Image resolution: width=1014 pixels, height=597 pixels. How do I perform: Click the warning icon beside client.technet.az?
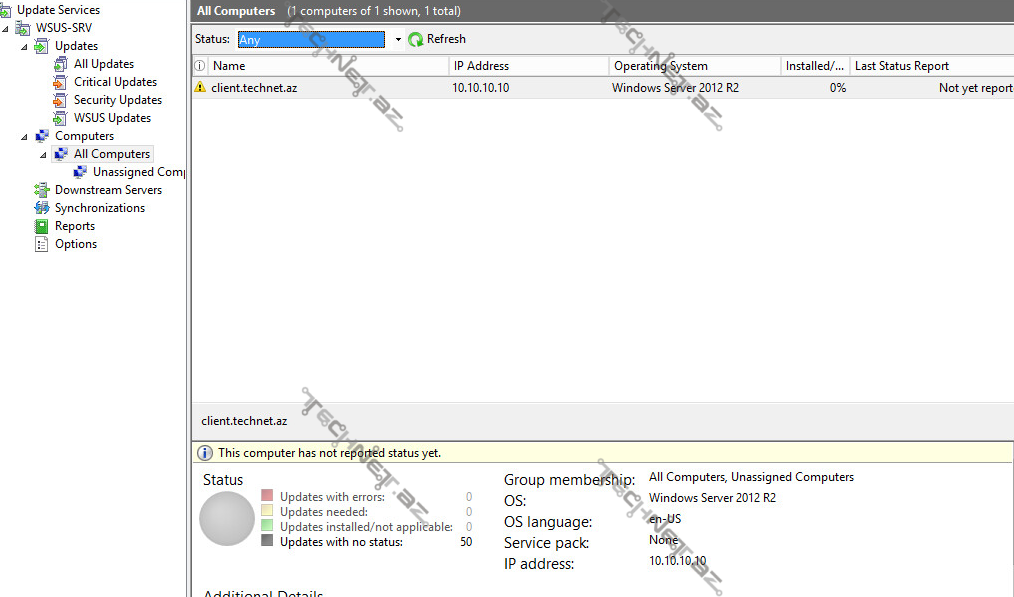pos(200,88)
